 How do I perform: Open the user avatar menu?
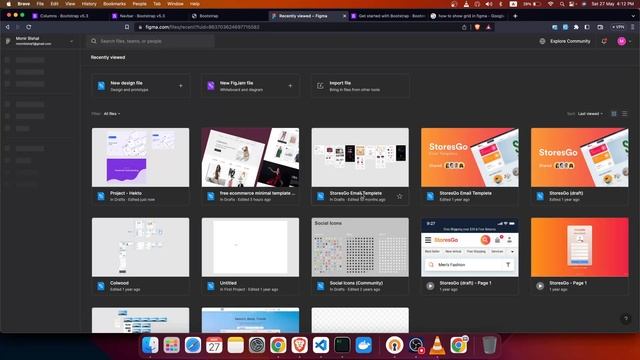tap(621, 41)
